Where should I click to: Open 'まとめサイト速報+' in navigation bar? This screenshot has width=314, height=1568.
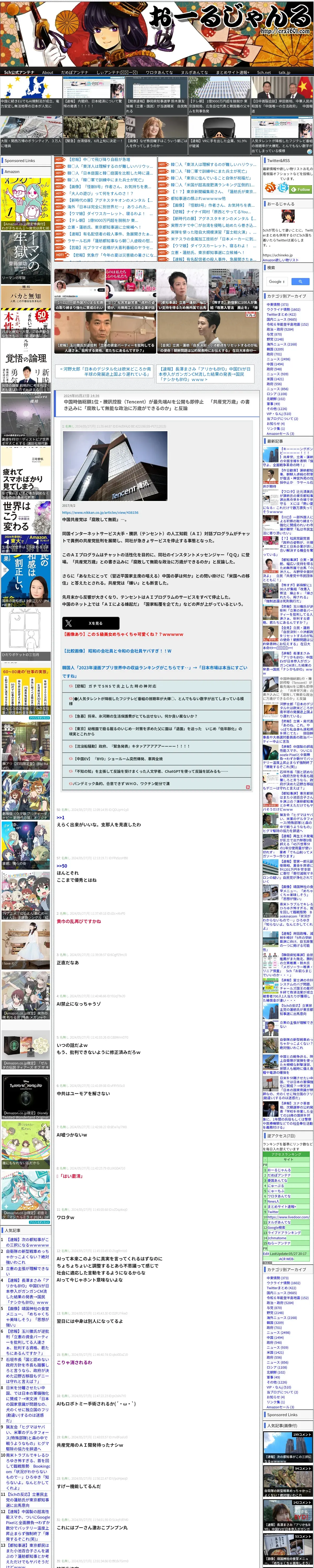232,72
